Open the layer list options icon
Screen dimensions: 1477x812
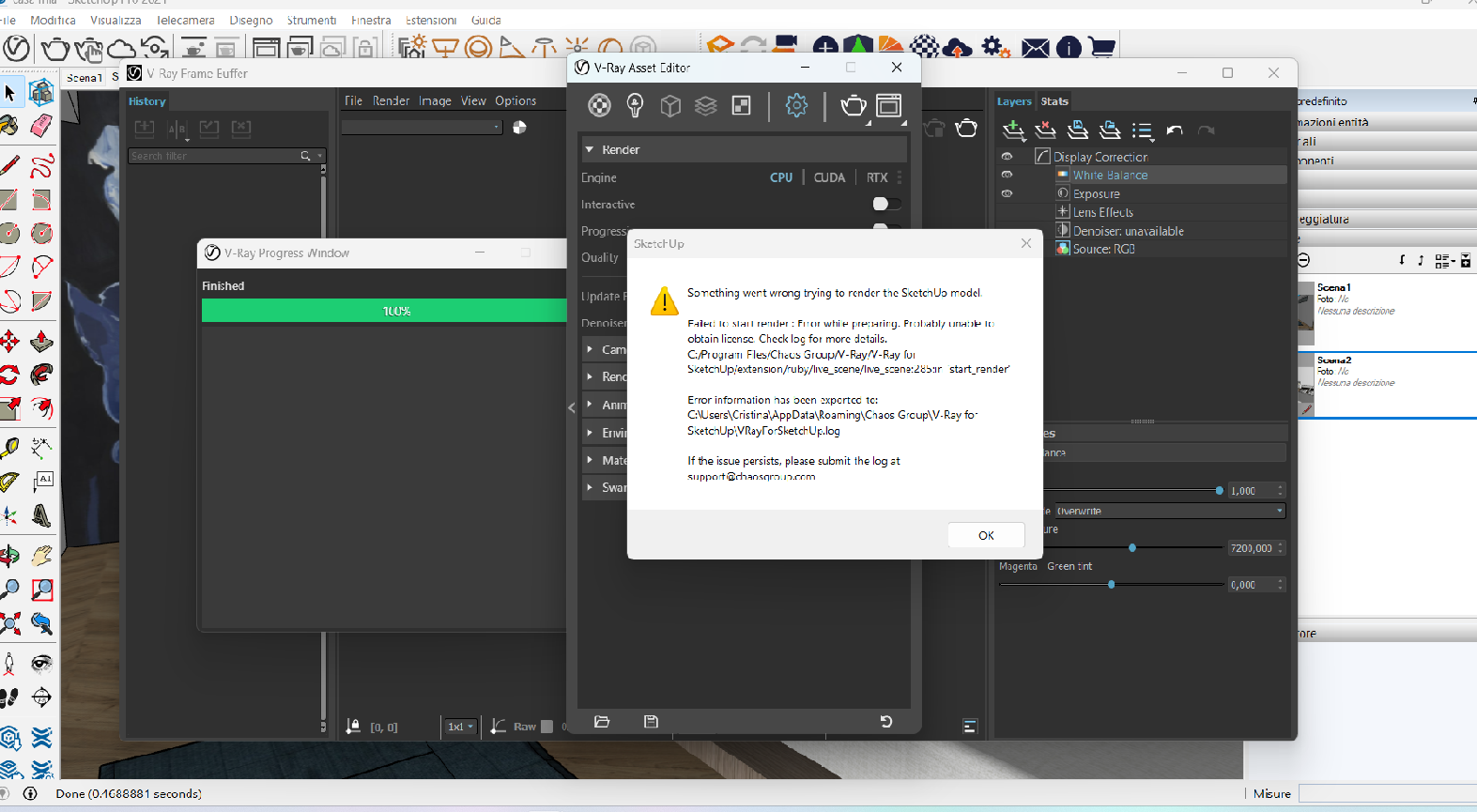coord(1142,130)
